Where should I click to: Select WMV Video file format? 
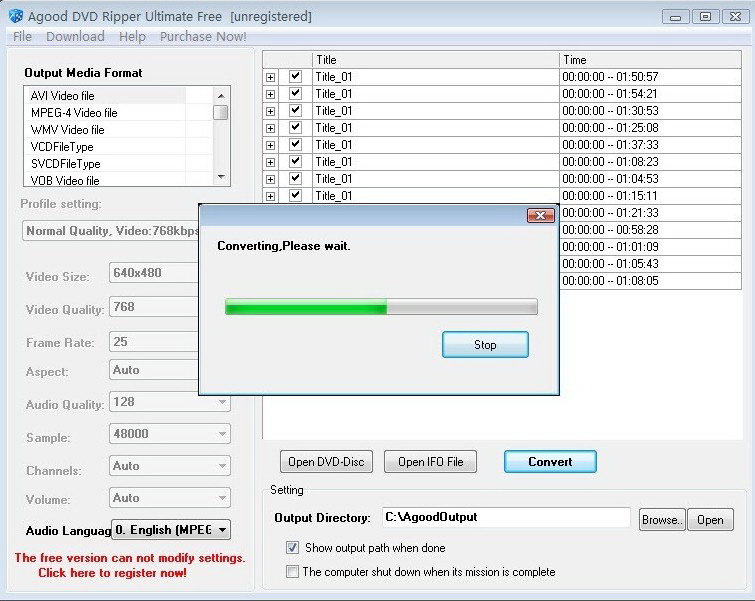point(105,130)
